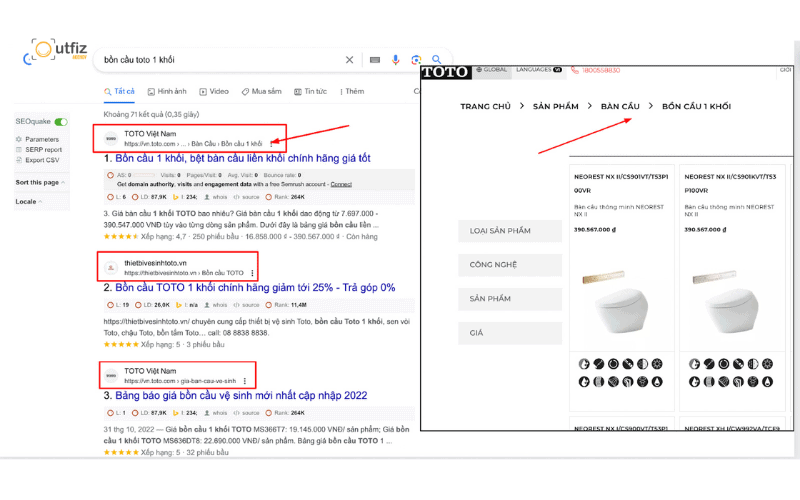Click the Export CSV link

[x=42, y=160]
